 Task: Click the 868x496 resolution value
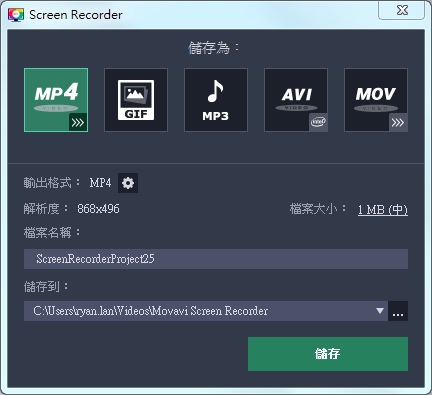point(98,209)
